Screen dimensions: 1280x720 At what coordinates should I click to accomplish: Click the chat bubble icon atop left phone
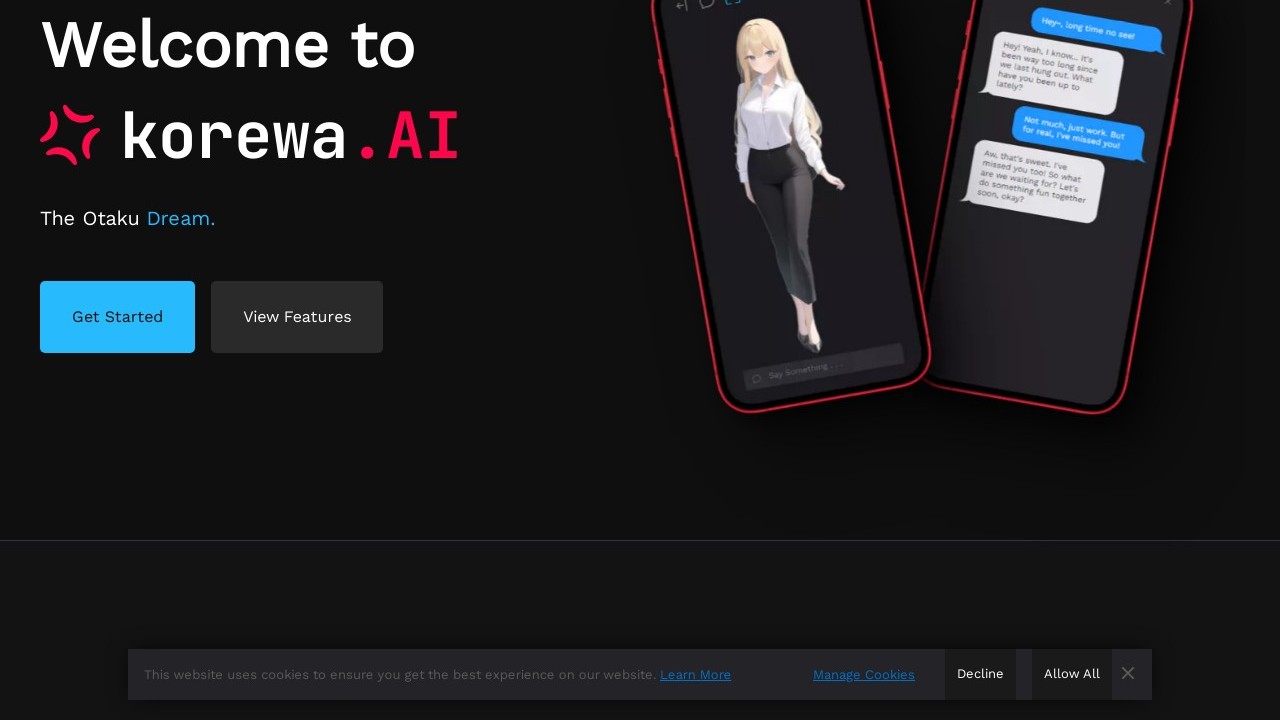tap(707, 4)
